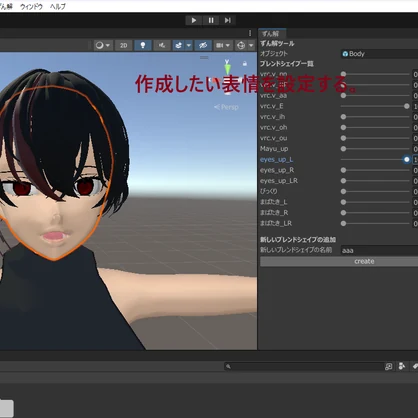Click the ブレンドシェイプ一覧 heading

(x=287, y=63)
